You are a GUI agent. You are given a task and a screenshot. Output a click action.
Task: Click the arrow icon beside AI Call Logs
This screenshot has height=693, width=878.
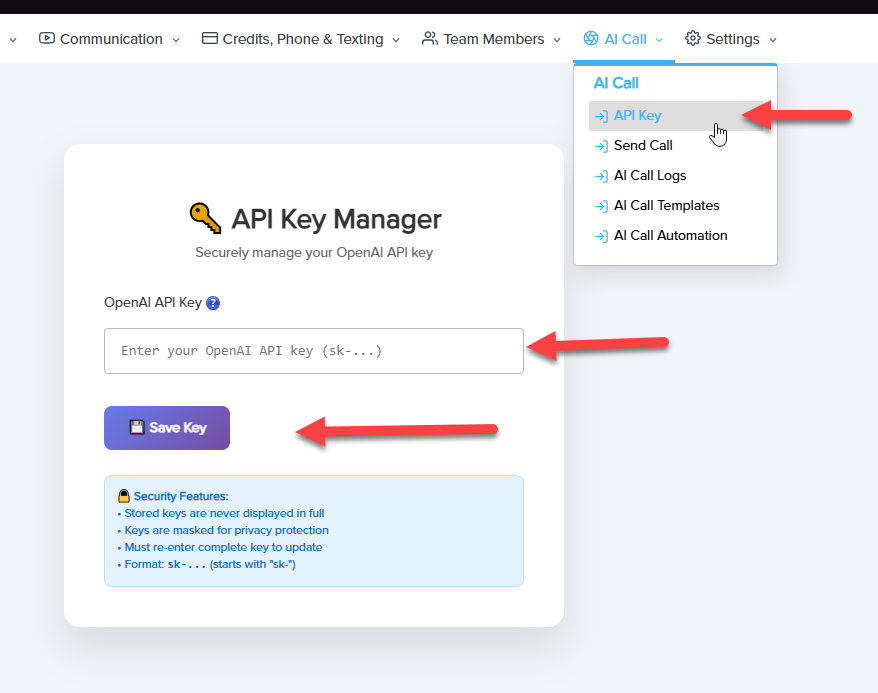601,176
